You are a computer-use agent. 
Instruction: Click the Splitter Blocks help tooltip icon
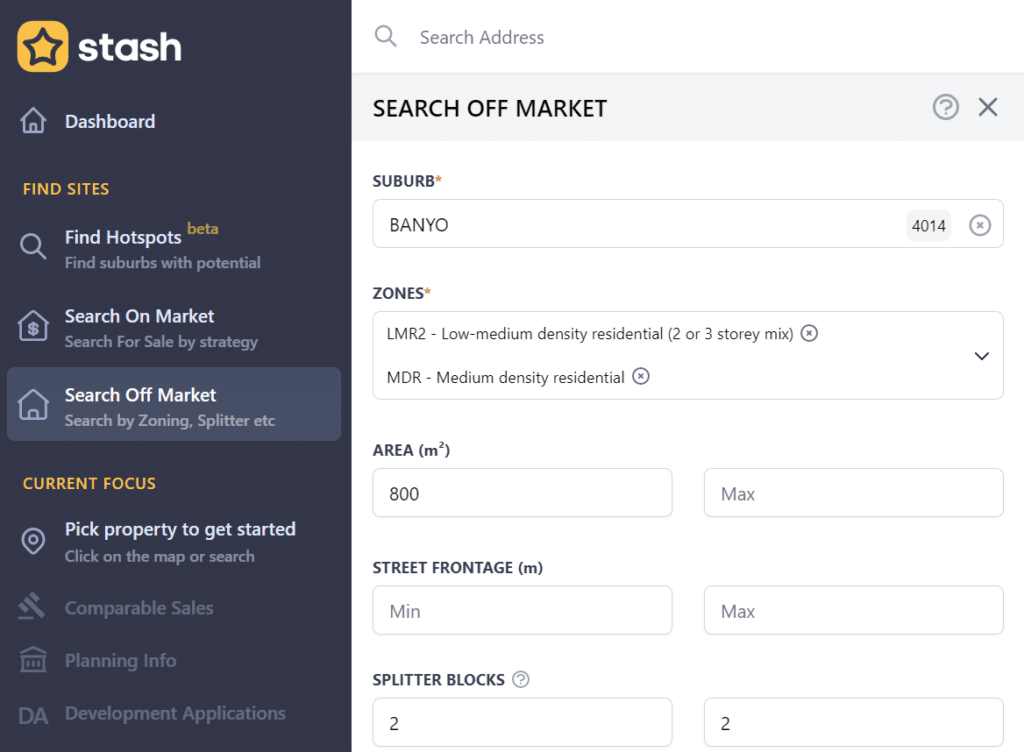520,679
